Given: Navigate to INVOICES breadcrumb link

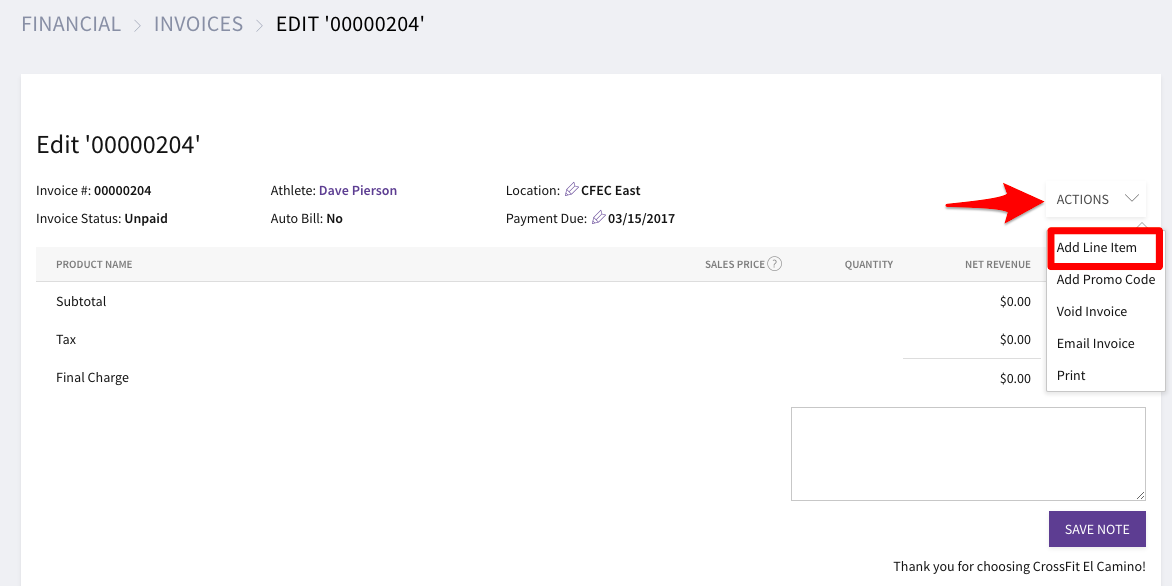Looking at the screenshot, I should click(198, 24).
